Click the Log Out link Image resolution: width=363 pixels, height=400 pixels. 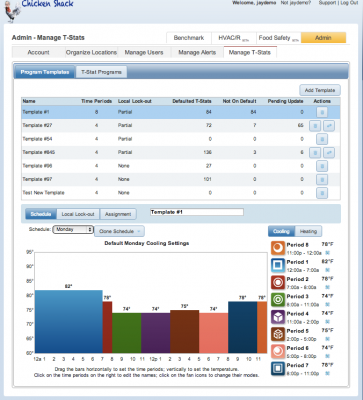click(x=349, y=3)
